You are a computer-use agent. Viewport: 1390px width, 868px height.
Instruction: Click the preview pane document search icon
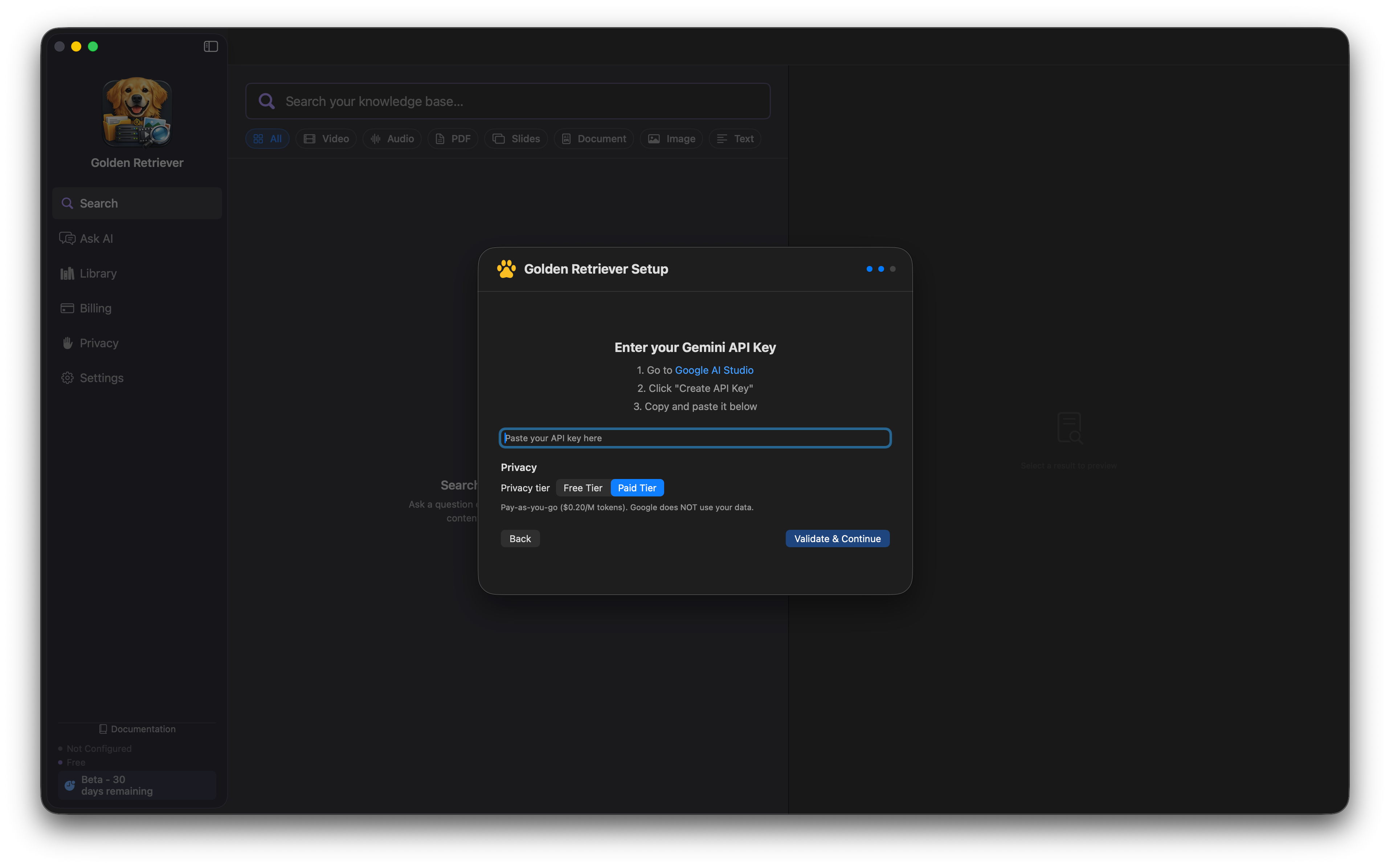point(1069,428)
